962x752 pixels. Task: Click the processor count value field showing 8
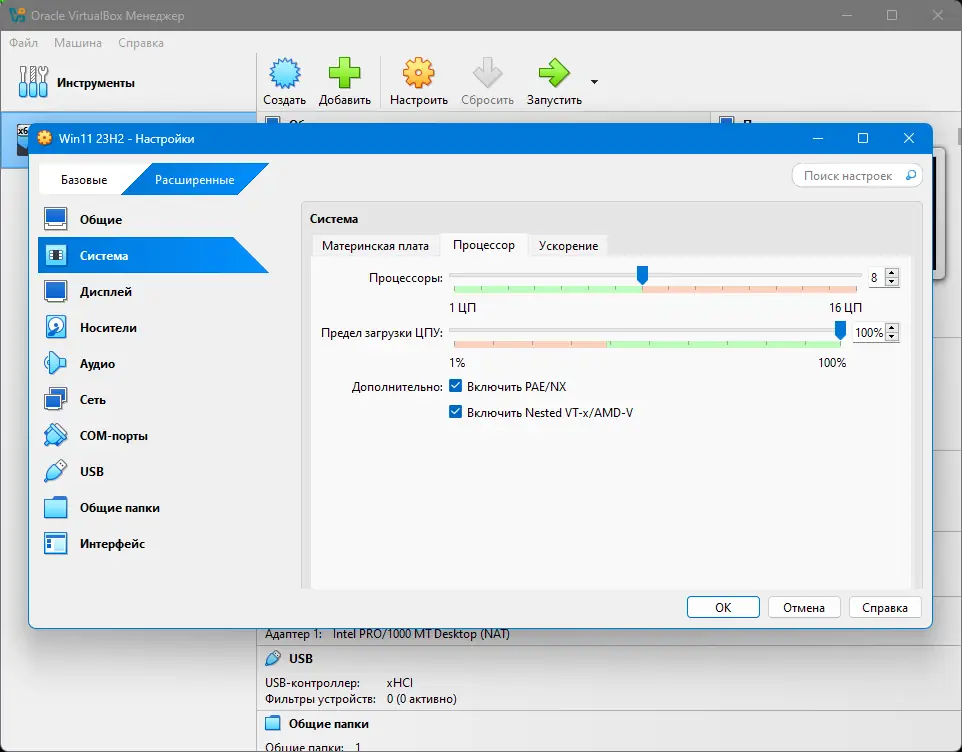(877, 278)
